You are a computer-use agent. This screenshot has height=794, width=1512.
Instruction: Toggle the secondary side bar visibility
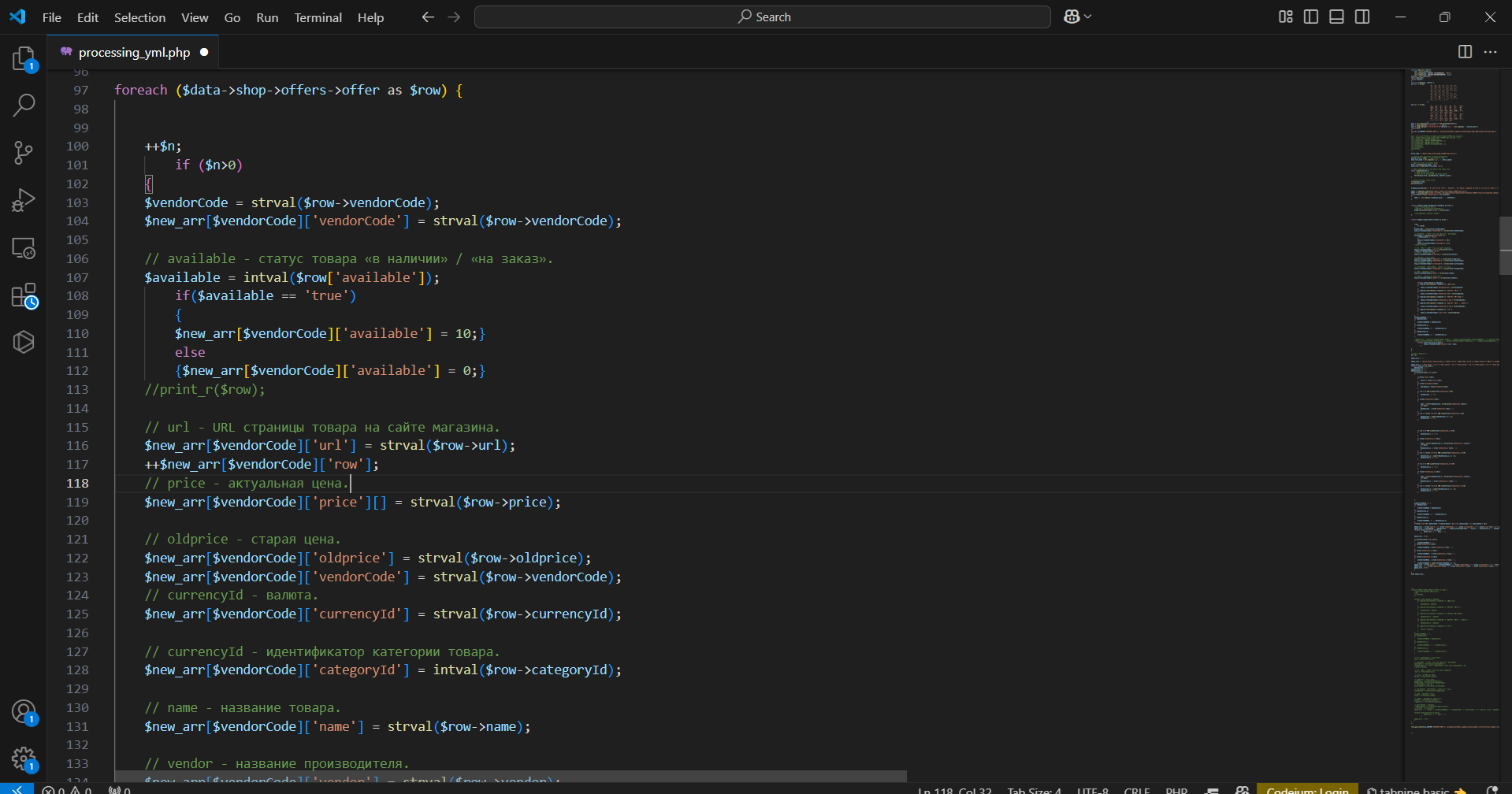[x=1362, y=17]
